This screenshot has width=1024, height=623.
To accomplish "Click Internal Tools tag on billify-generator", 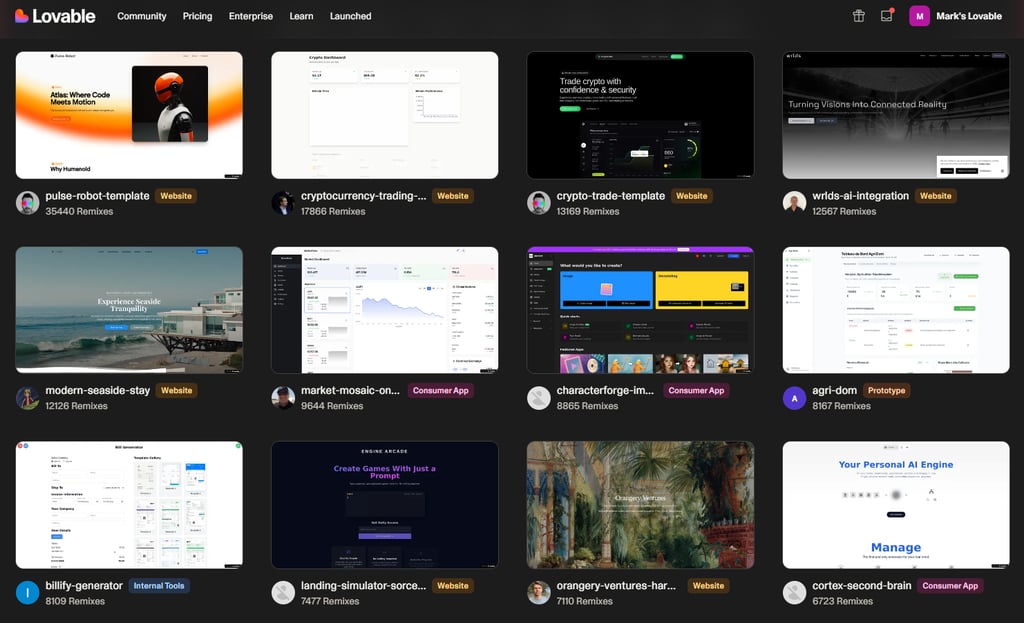I will point(159,585).
